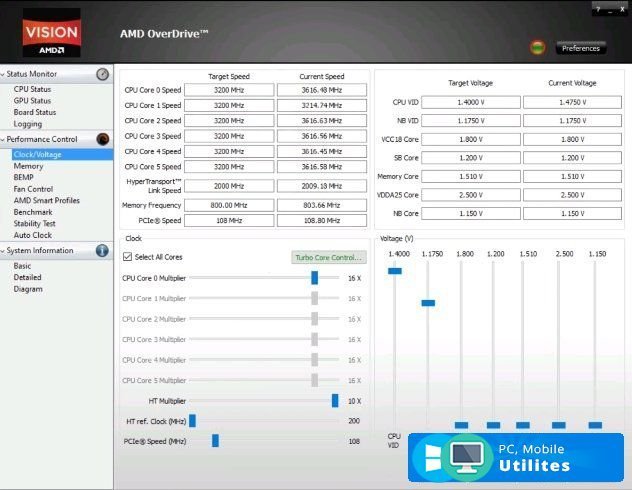Collapse the System Information section
This screenshot has height=490, width=632.
[x=3, y=251]
